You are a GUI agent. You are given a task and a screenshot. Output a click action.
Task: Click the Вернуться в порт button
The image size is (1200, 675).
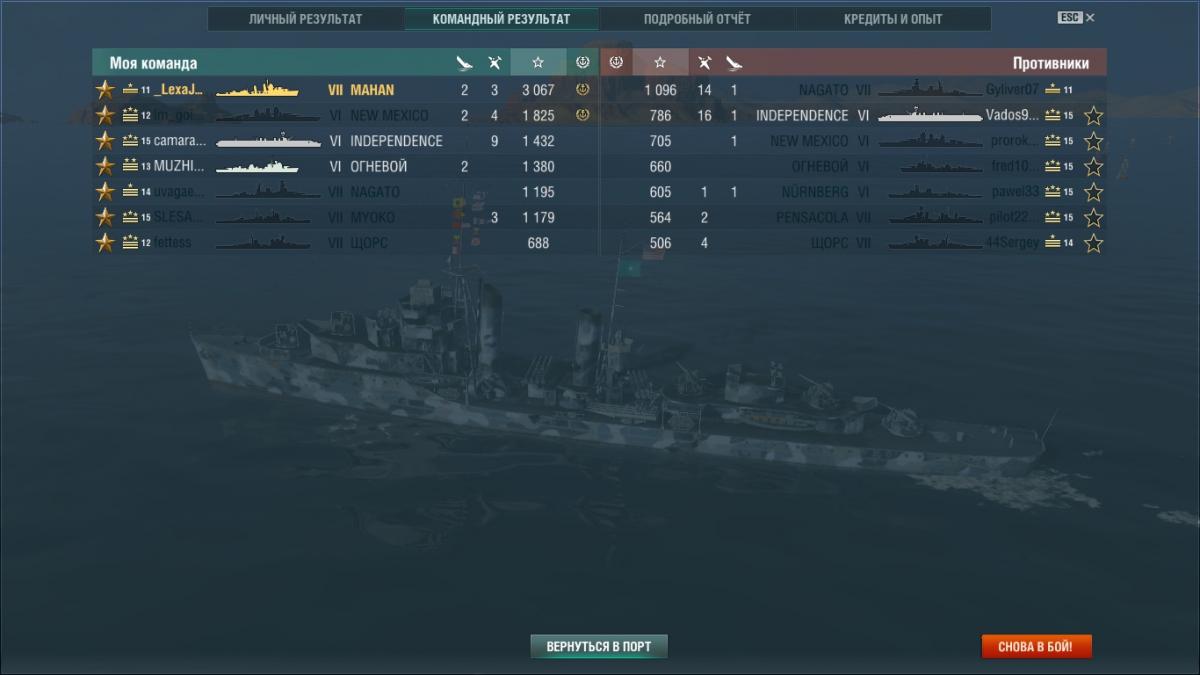pos(599,647)
